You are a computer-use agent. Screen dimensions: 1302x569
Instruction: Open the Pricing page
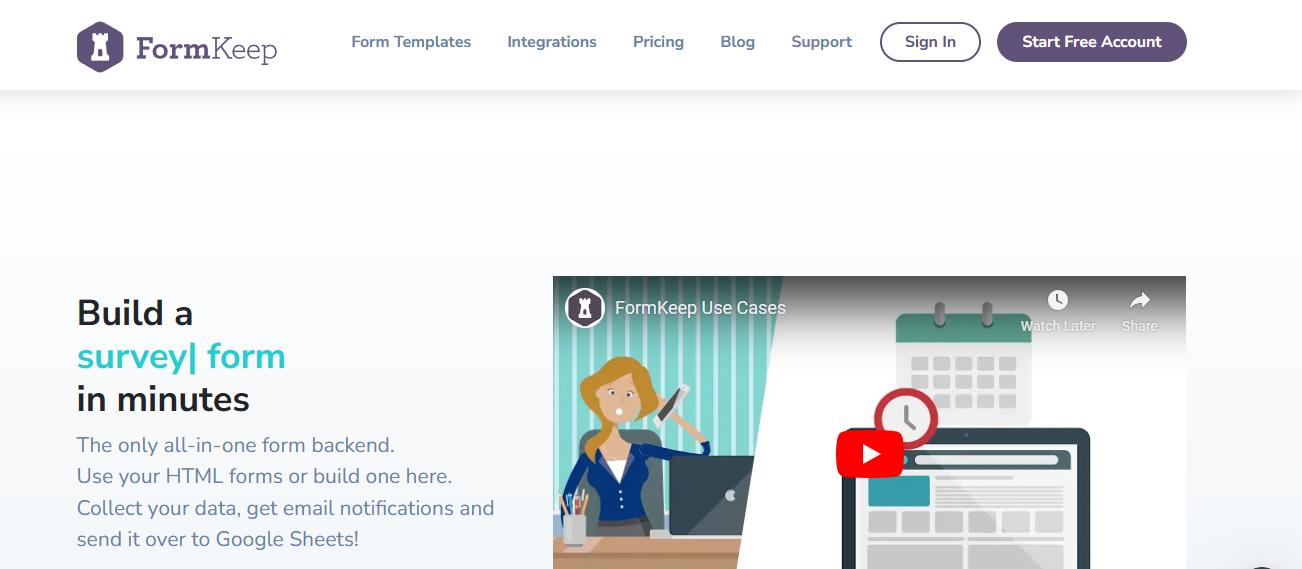point(658,42)
